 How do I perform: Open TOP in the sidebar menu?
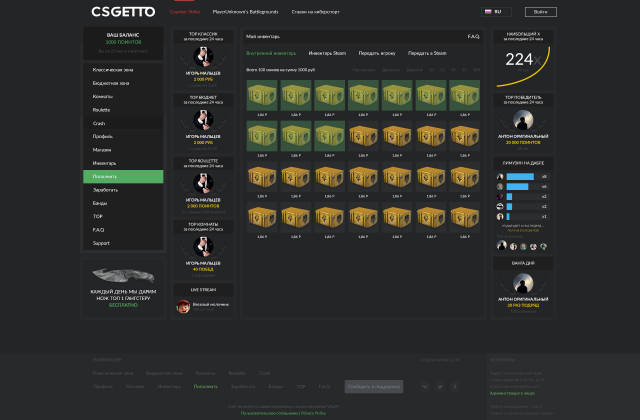[x=123, y=216]
